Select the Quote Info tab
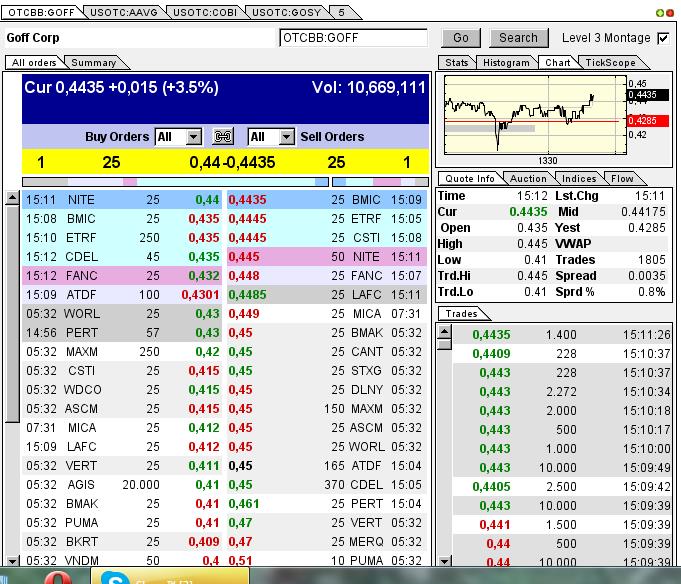 470,178
